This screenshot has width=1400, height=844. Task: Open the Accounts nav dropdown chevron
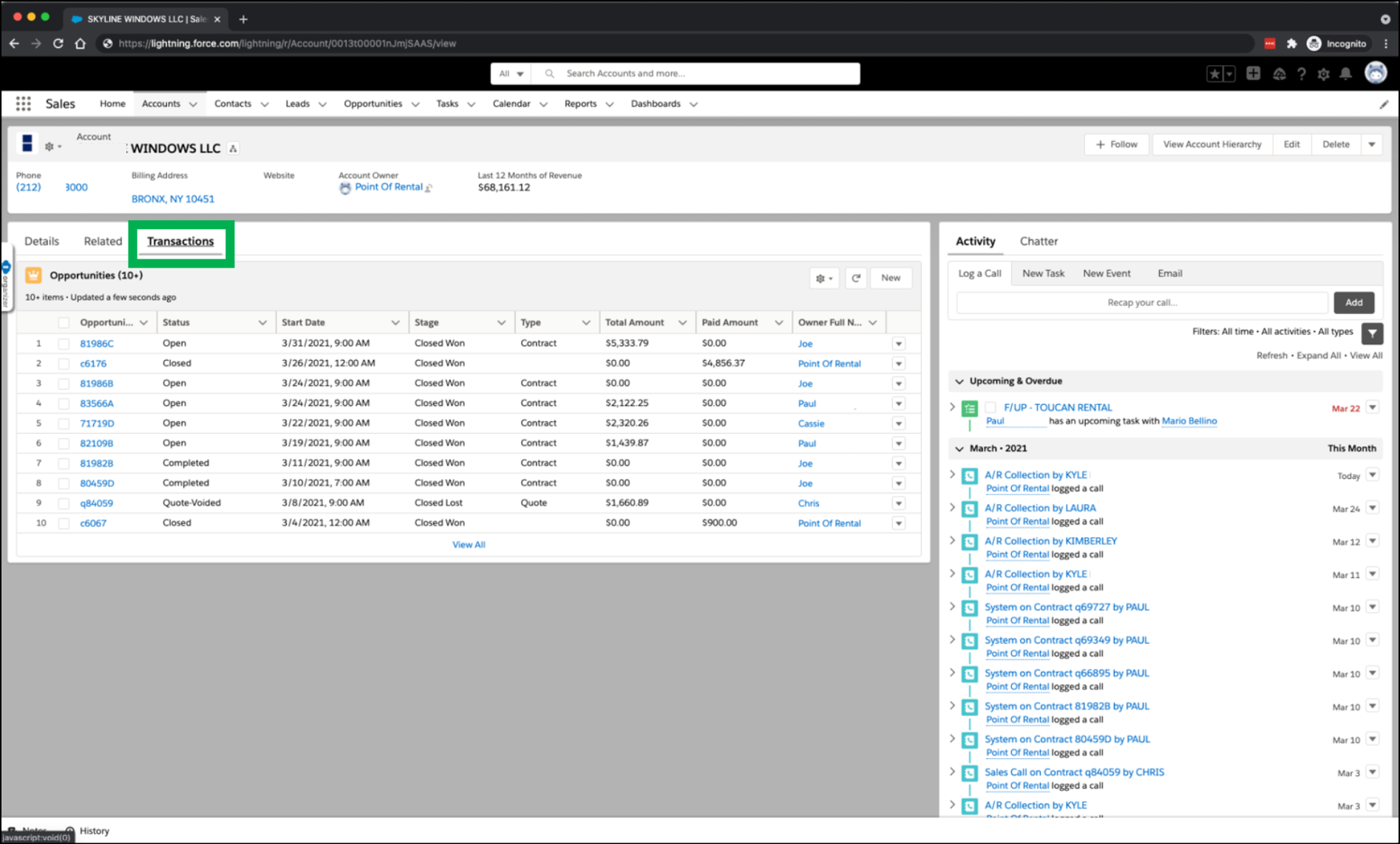point(193,104)
